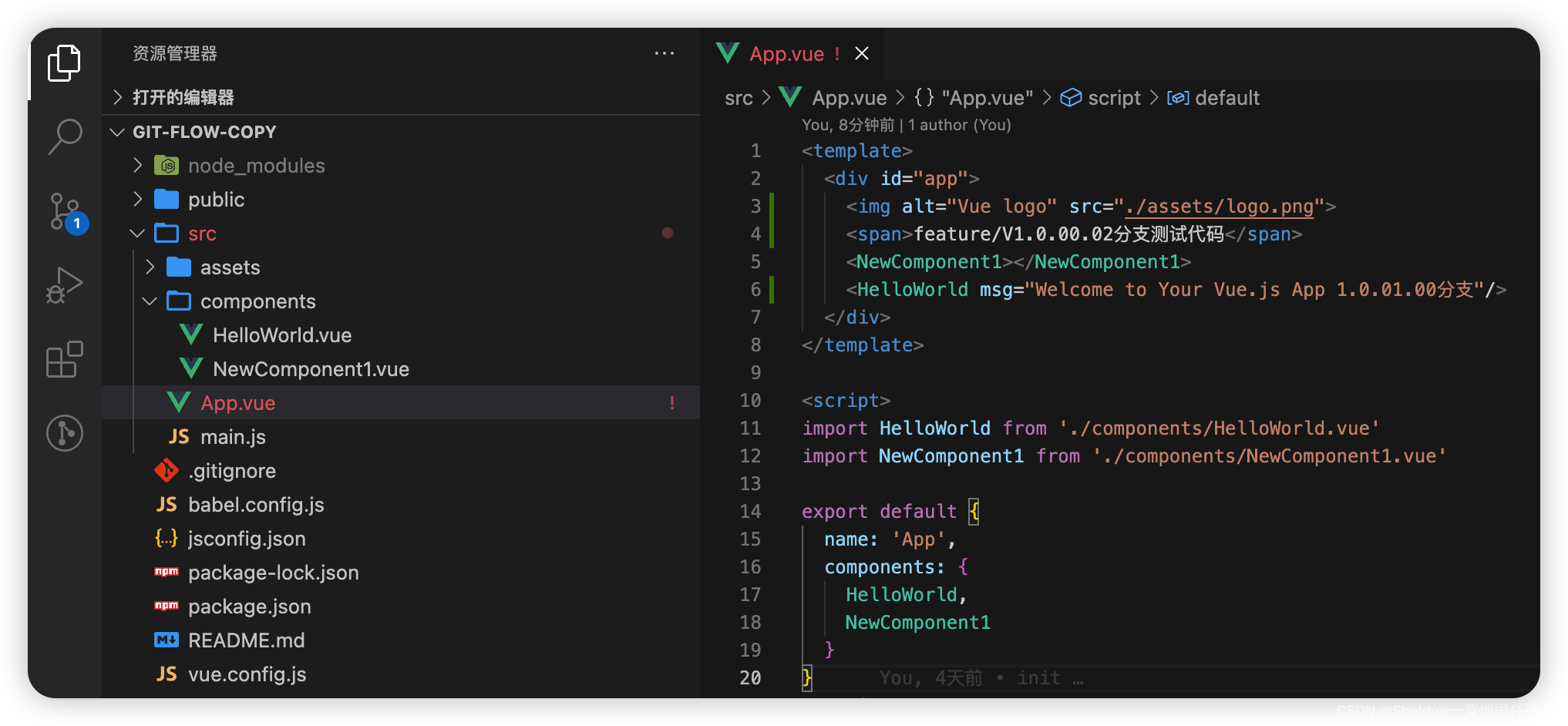Click JS icon beside vue.config.js

point(167,674)
